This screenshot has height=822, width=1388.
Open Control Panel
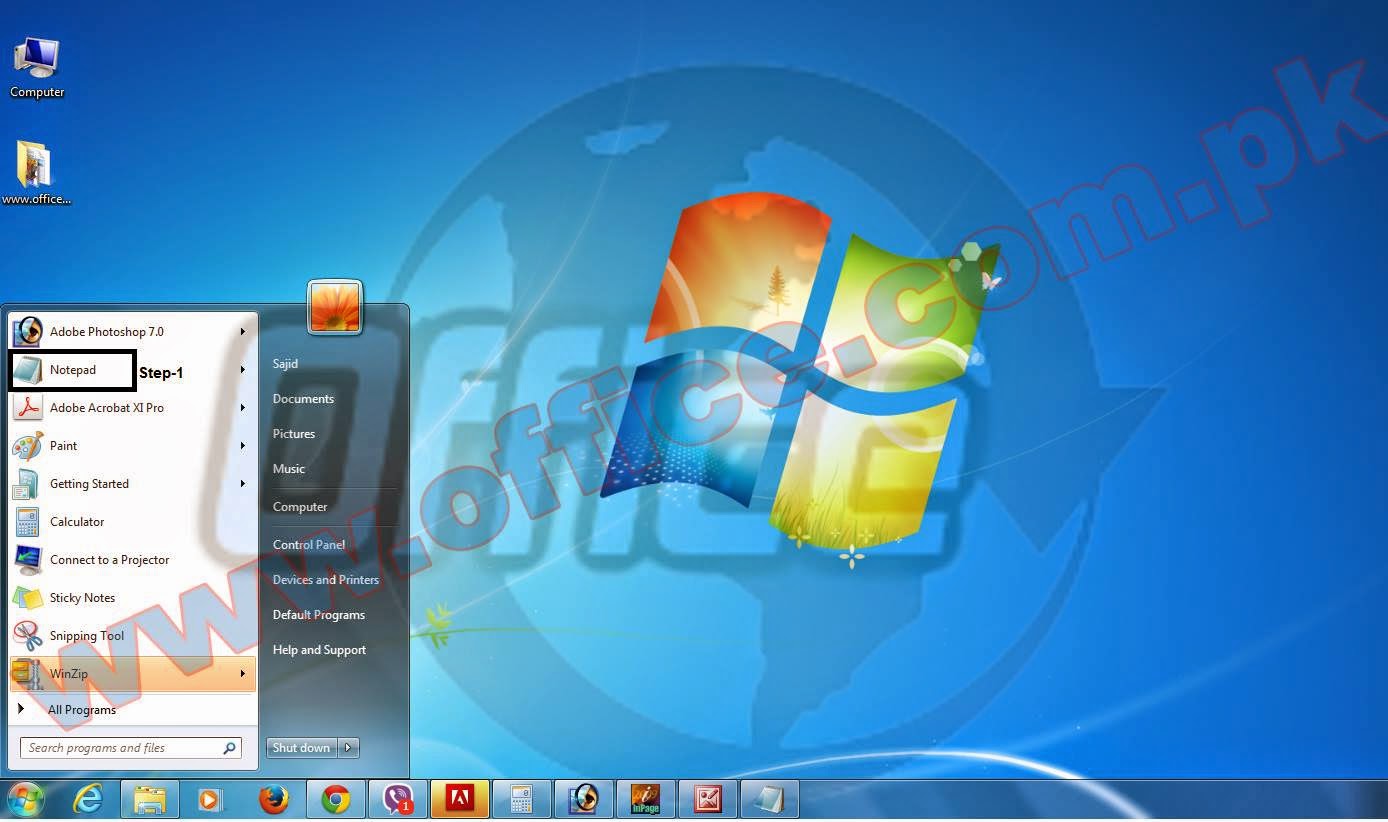(309, 545)
